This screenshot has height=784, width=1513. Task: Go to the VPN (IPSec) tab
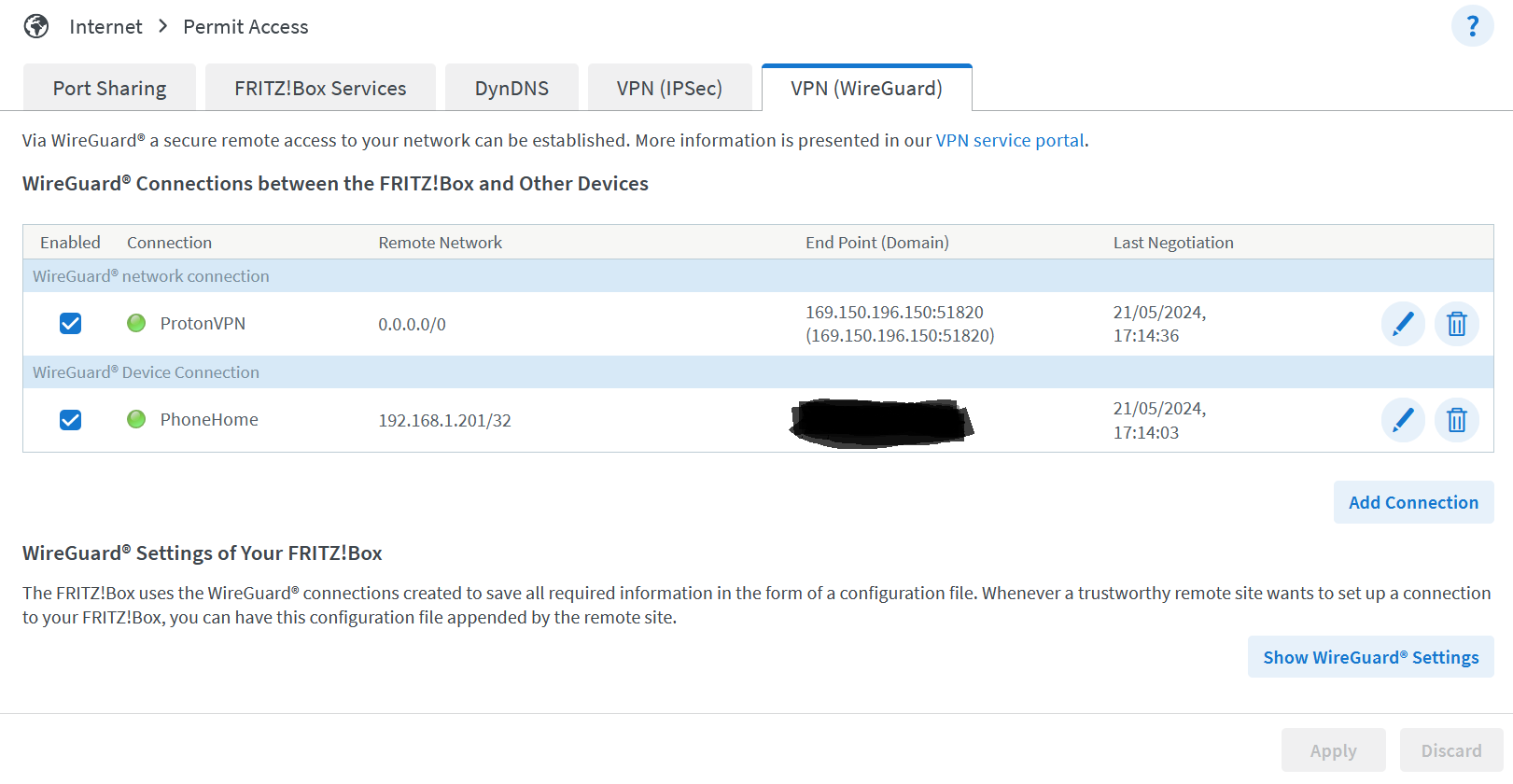[669, 88]
